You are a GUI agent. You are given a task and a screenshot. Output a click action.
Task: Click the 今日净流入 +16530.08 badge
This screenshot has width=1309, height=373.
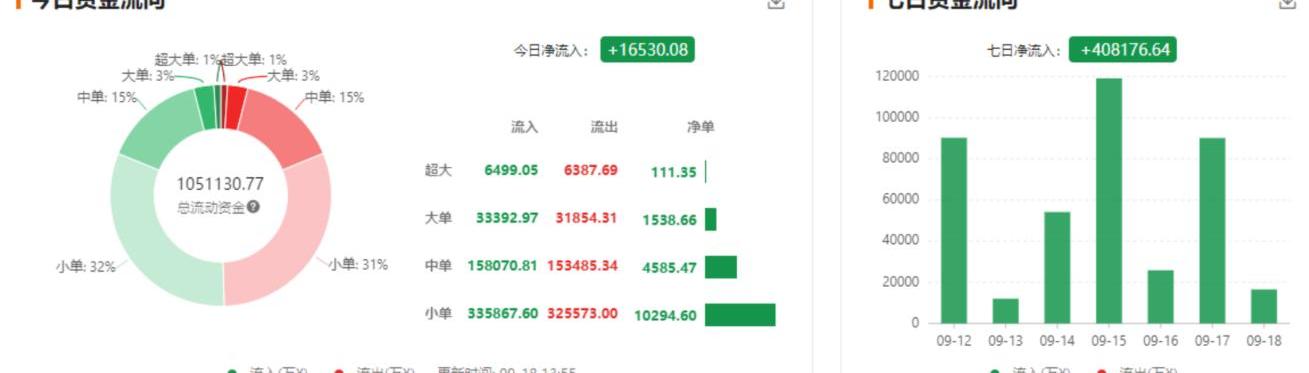[647, 50]
